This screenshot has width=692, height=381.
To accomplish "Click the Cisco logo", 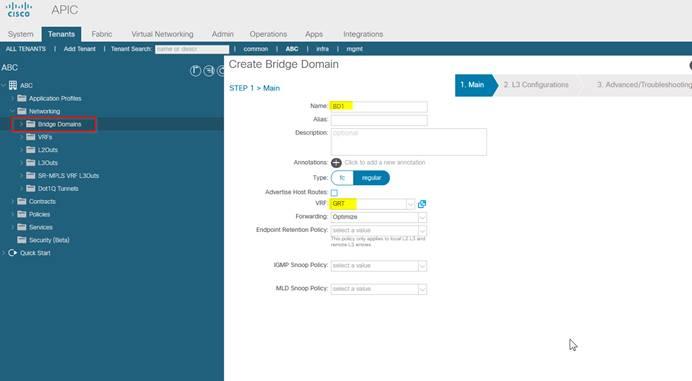I will coord(19,9).
